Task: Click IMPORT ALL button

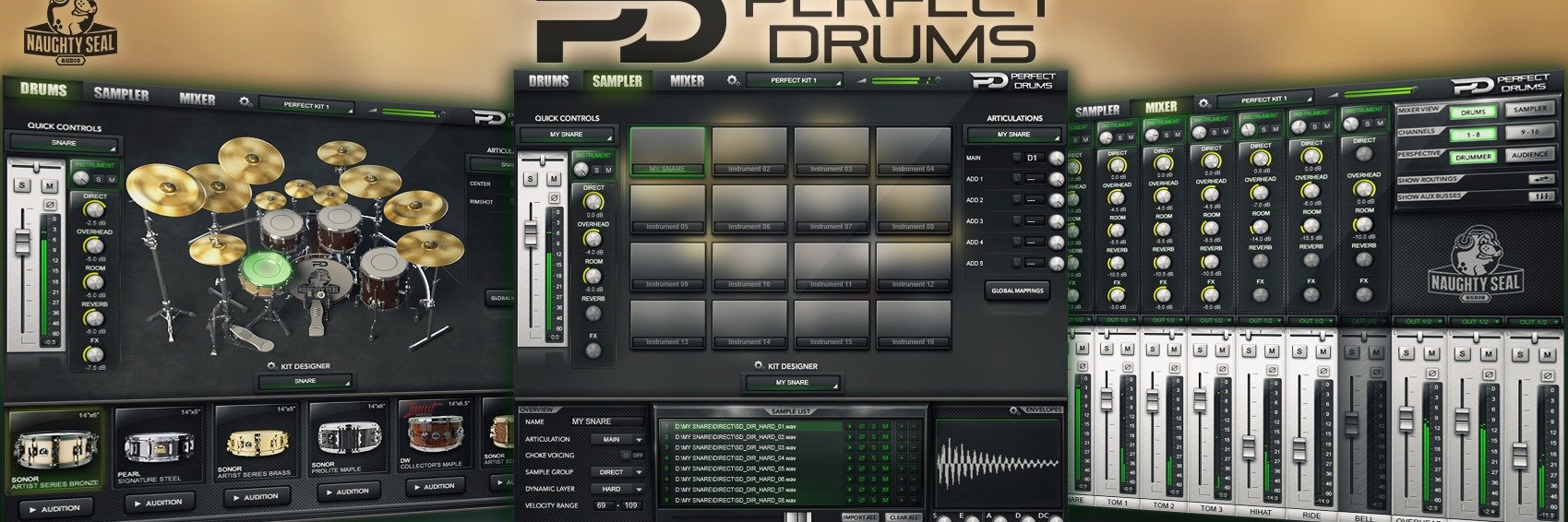Action: [860, 517]
